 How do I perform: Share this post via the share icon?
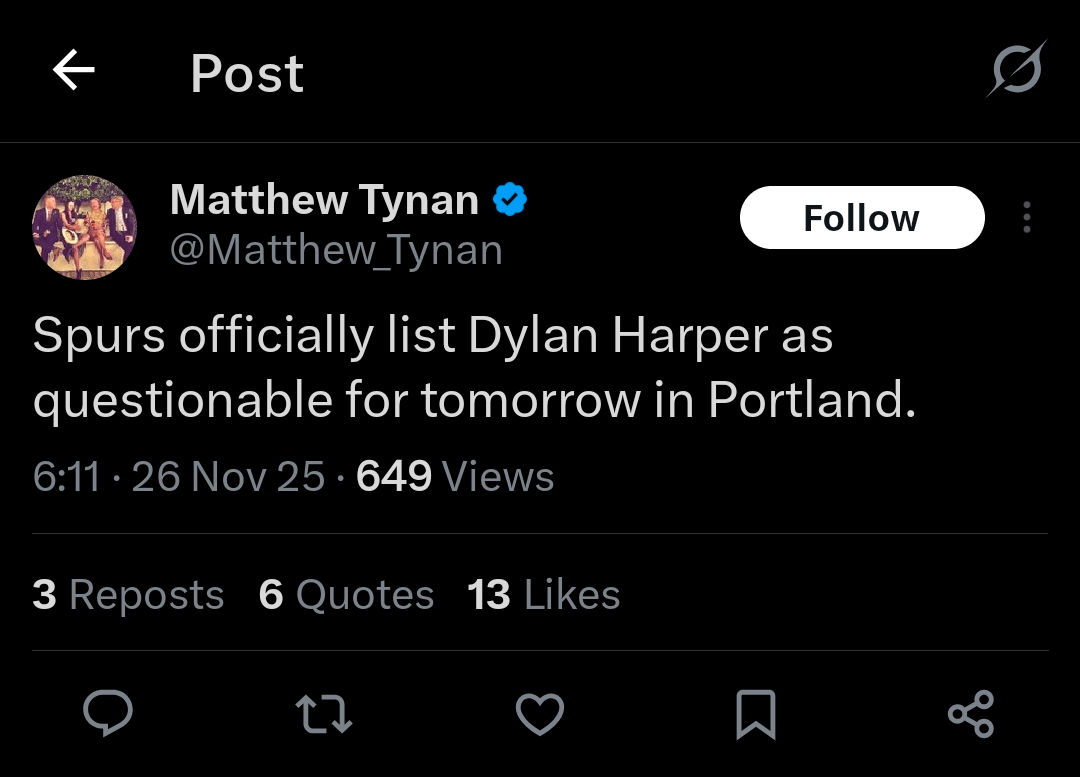click(971, 714)
